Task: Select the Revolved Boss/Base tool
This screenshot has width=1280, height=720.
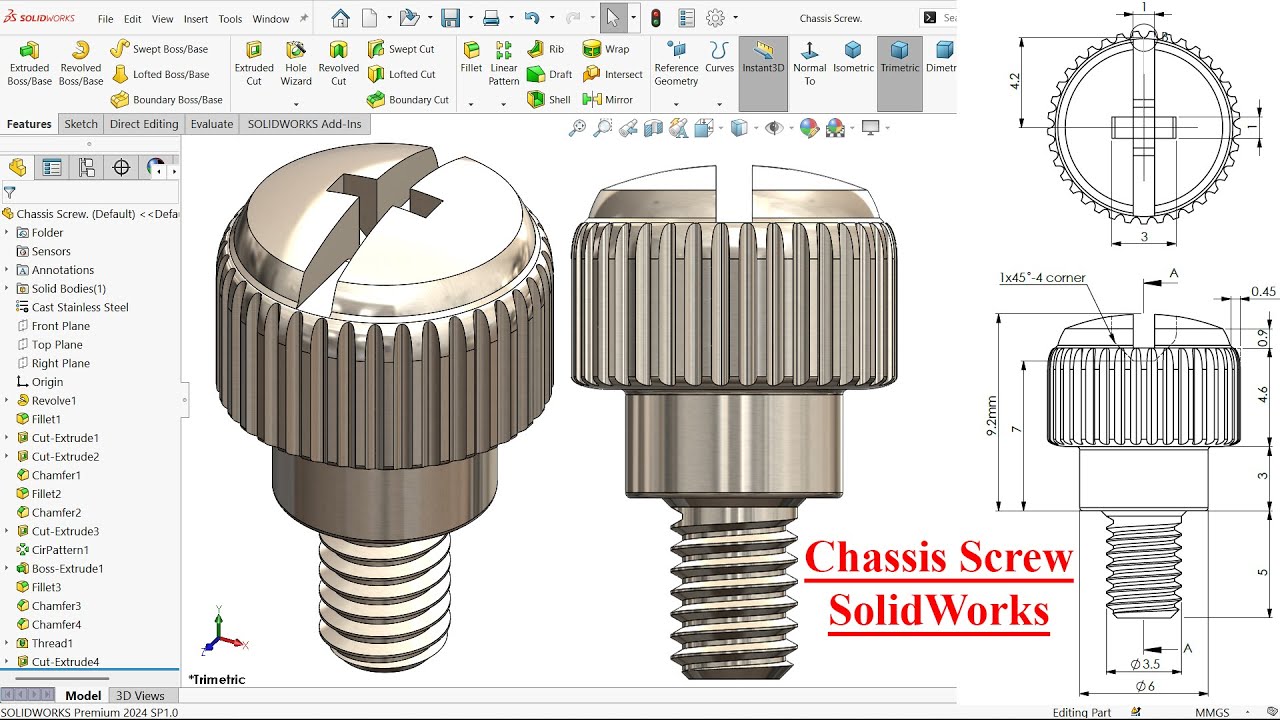Action: tap(81, 64)
